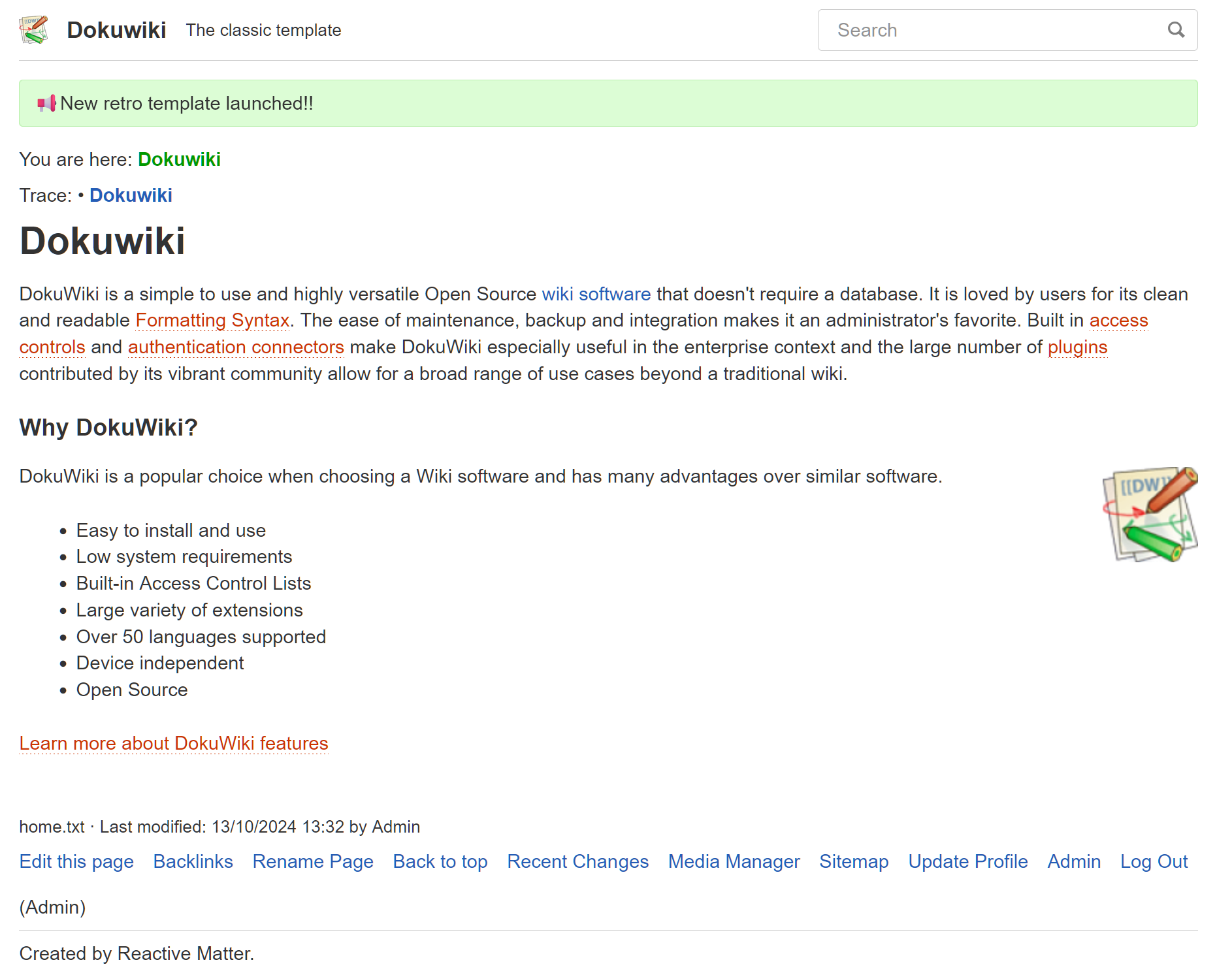The width and height of the screenshot is (1232, 973).
Task: Open the Formatting Syntax link
Action: (x=212, y=320)
